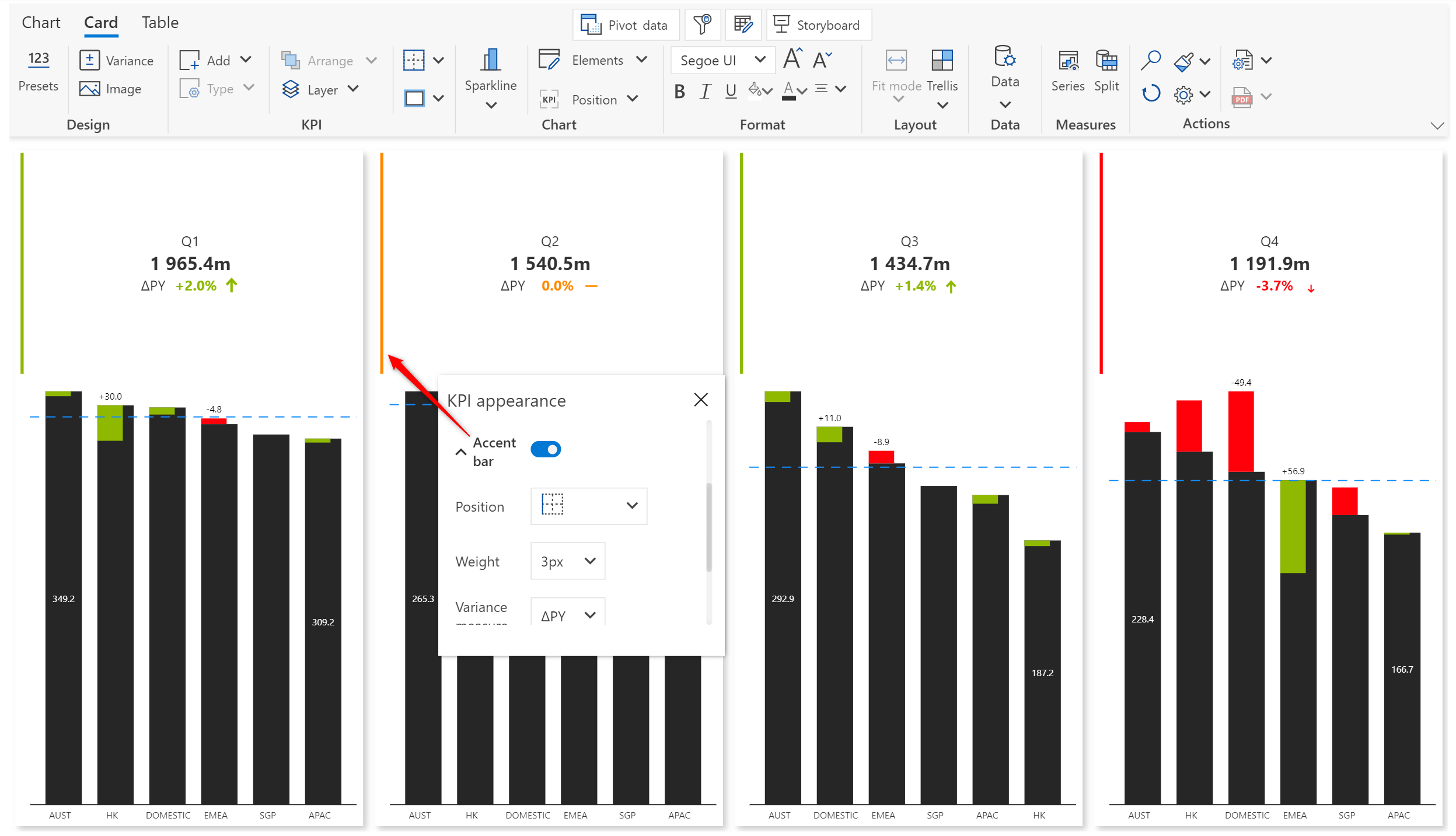
Task: Toggle the Accent bar switch on
Action: [x=546, y=448]
